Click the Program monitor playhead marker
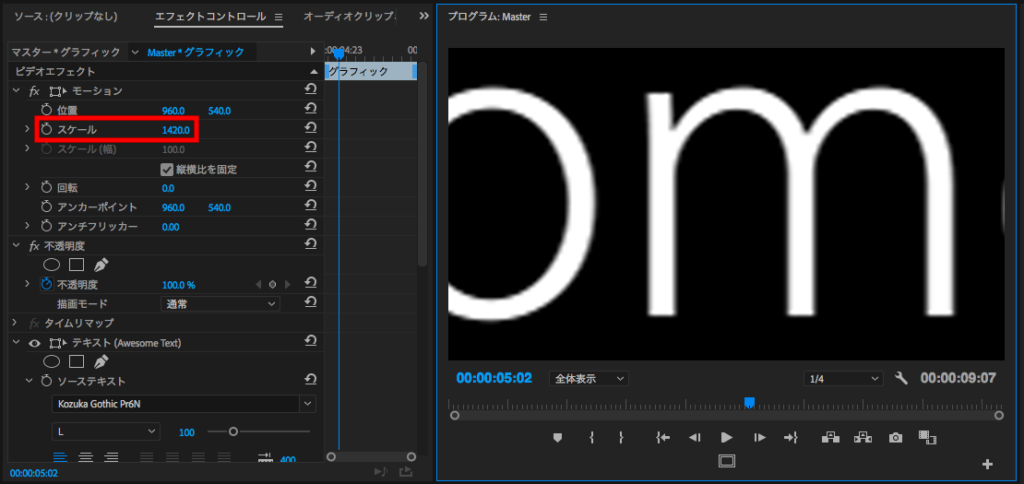1024x484 pixels. pos(750,402)
